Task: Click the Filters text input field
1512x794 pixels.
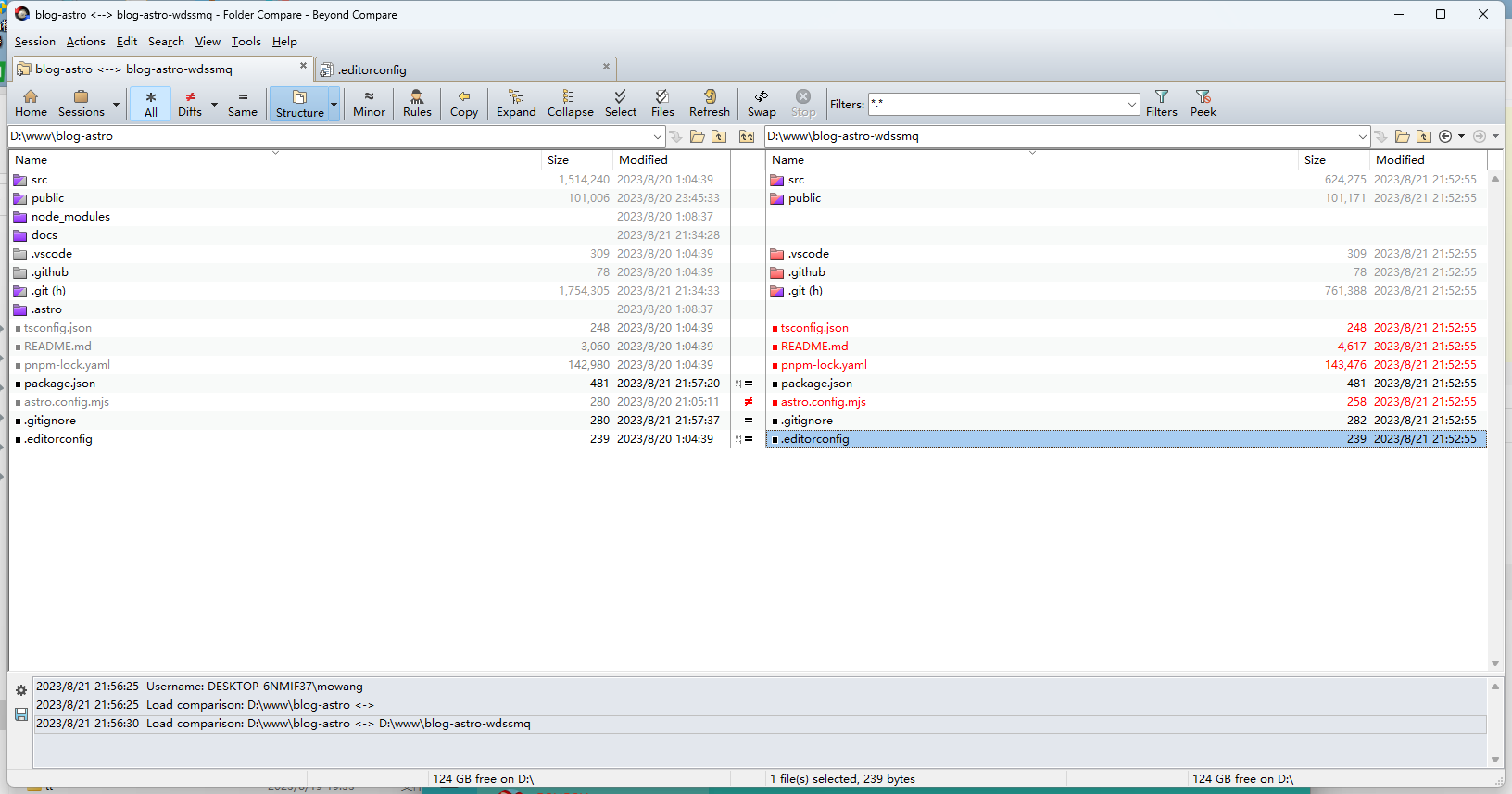Action: click(997, 104)
